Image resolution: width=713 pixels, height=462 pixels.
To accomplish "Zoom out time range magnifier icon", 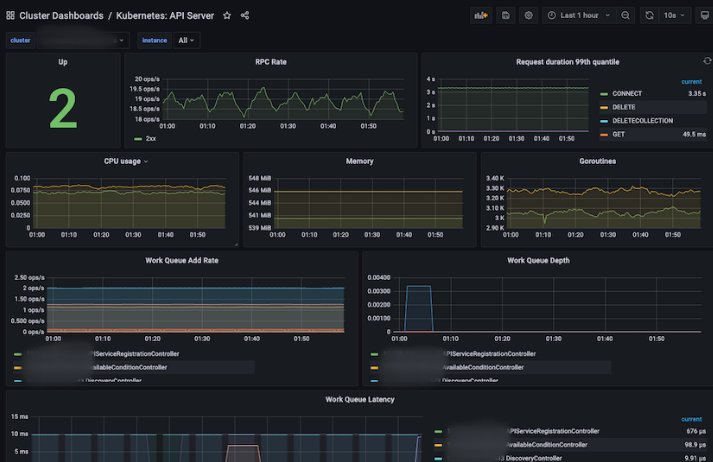I will (x=626, y=15).
